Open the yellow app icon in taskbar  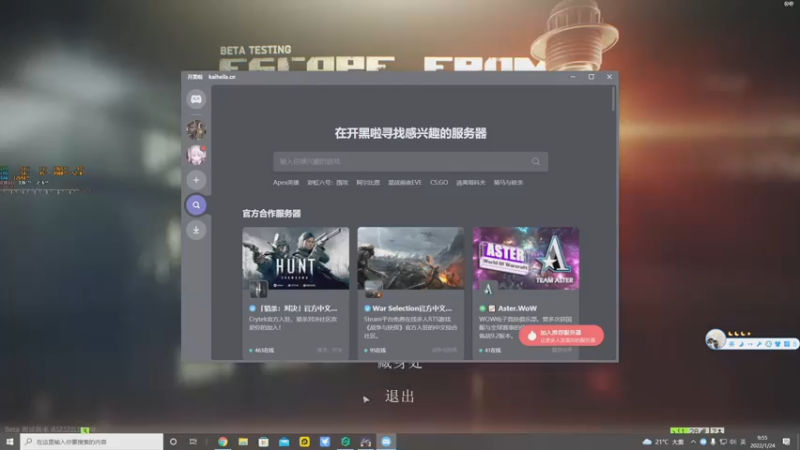[305, 442]
